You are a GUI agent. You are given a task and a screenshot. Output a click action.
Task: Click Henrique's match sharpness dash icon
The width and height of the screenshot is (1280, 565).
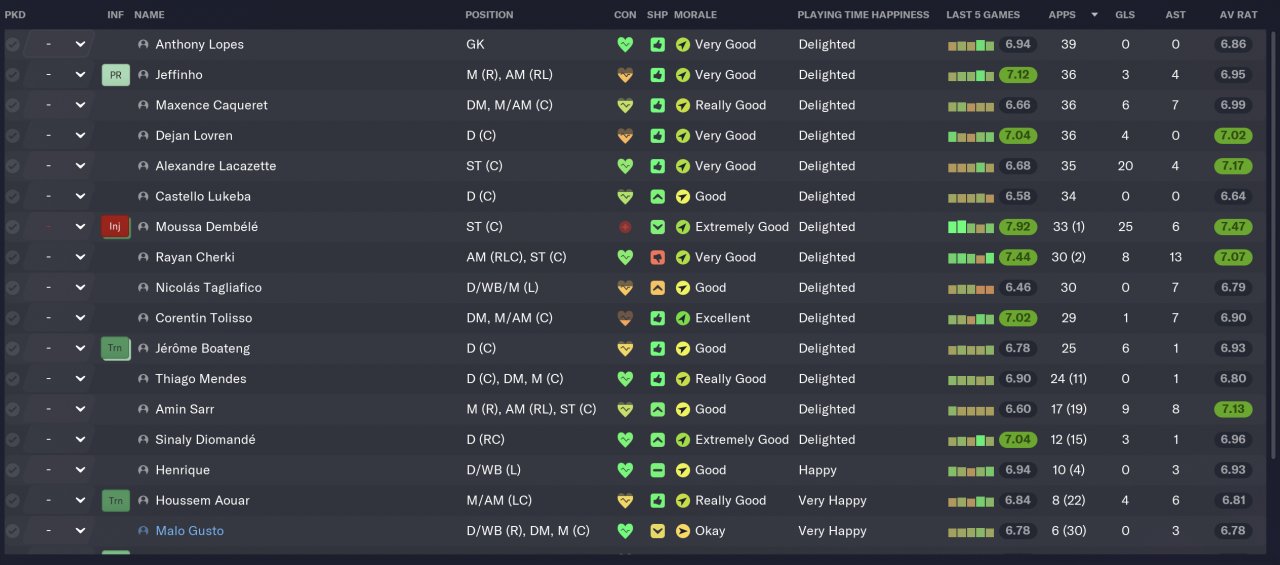pyautogui.click(x=657, y=470)
